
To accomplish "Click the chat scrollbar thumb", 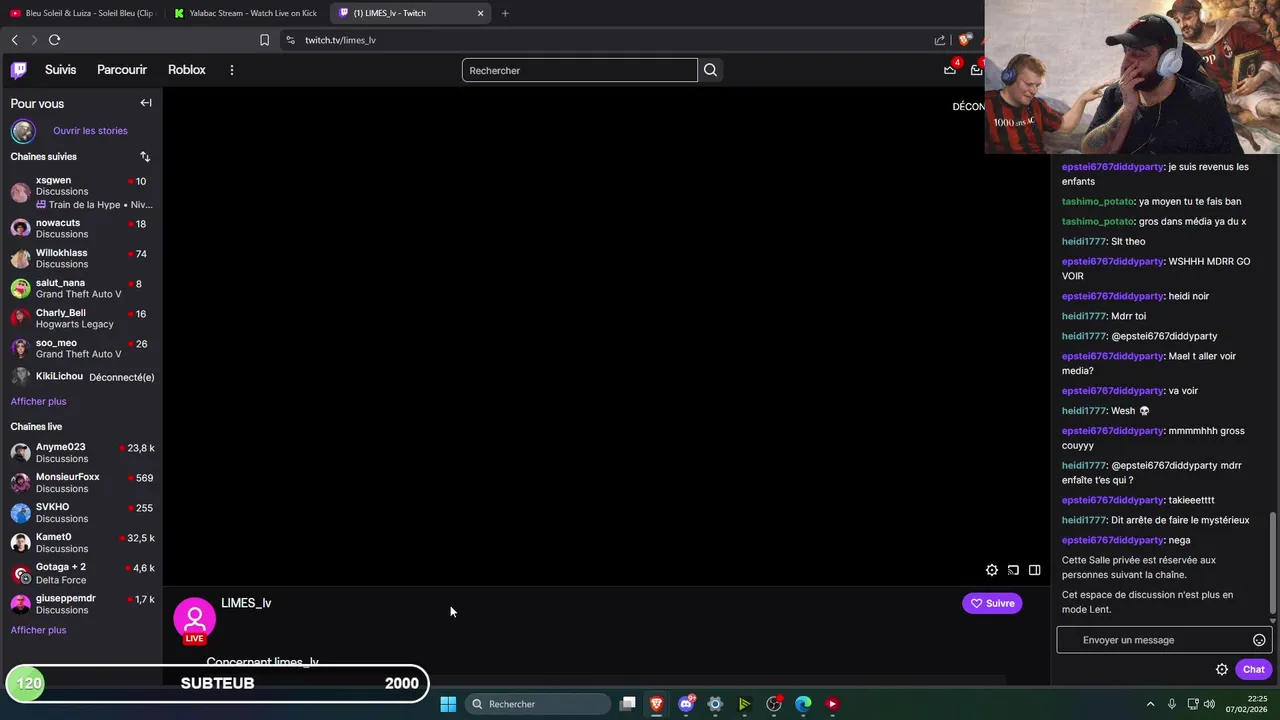I will pos(1273,563).
